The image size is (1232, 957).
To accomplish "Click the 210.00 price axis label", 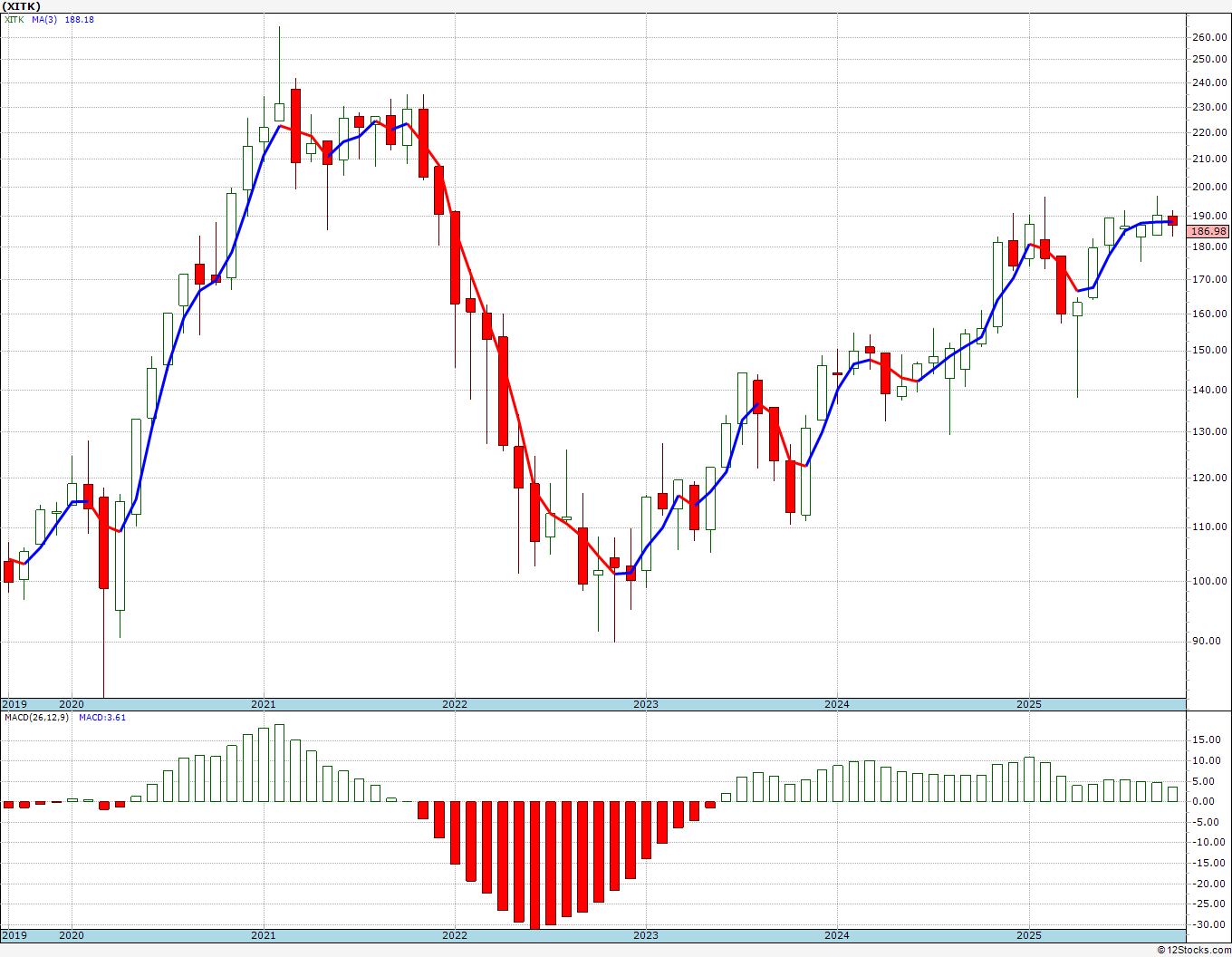I will (1210, 159).
